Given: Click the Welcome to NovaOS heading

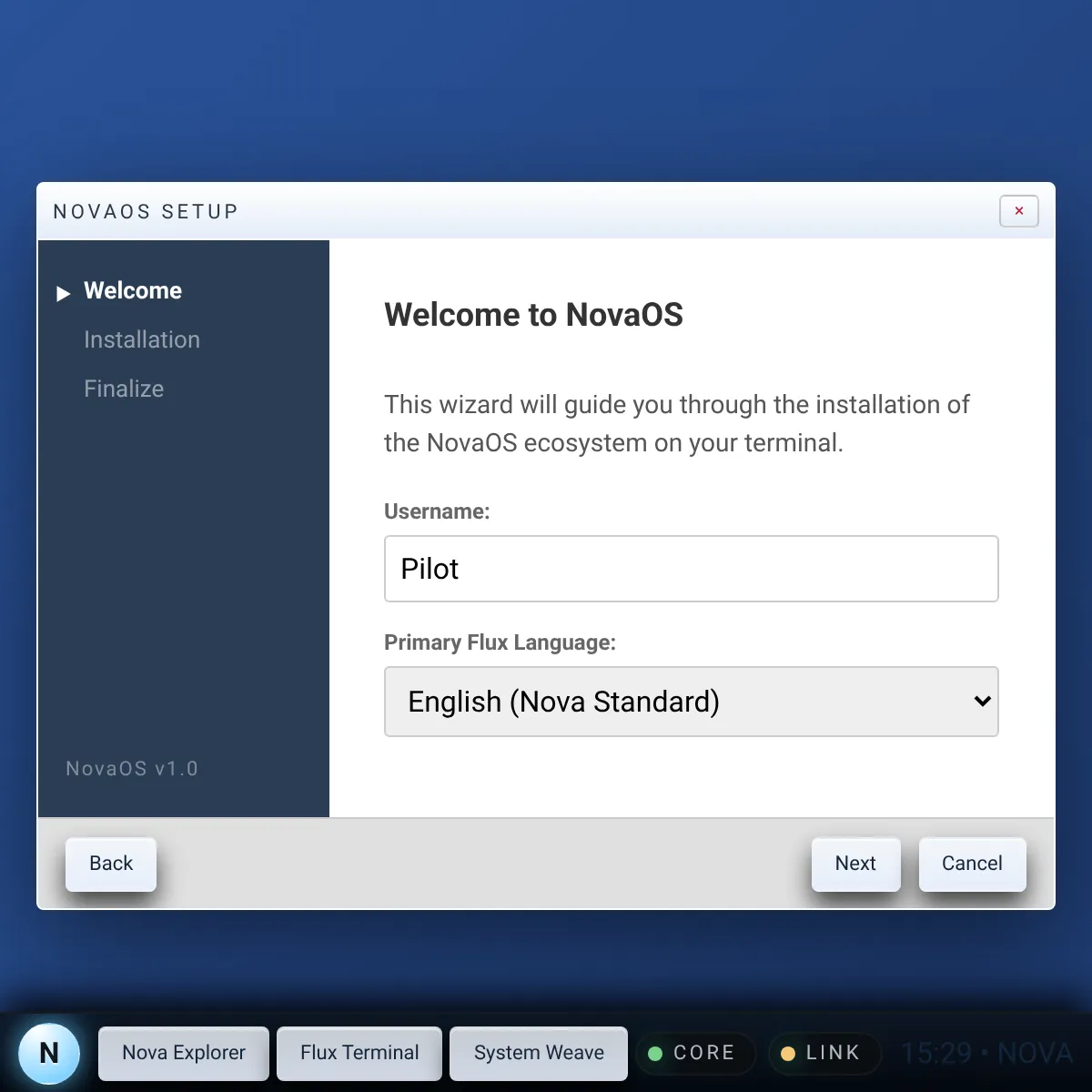Looking at the screenshot, I should click(533, 315).
